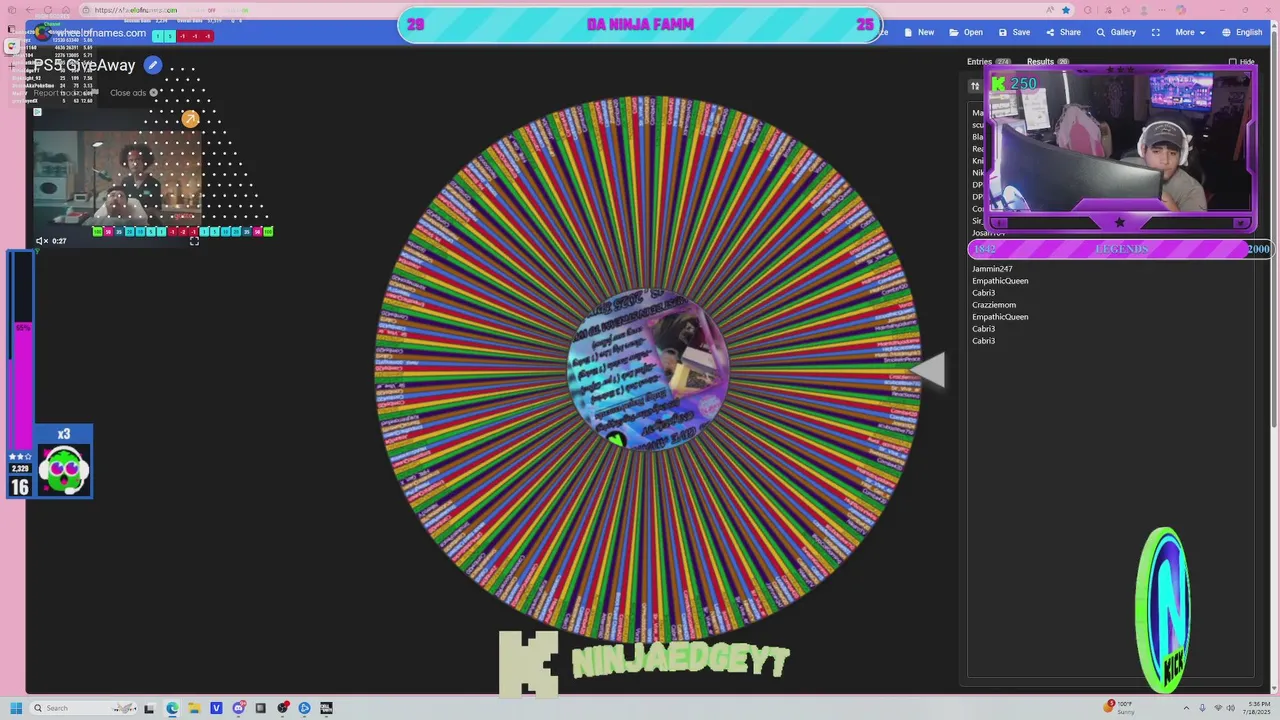This screenshot has height=720, width=1280.
Task: Open the weather widget in the system tray
Action: click(1120, 708)
